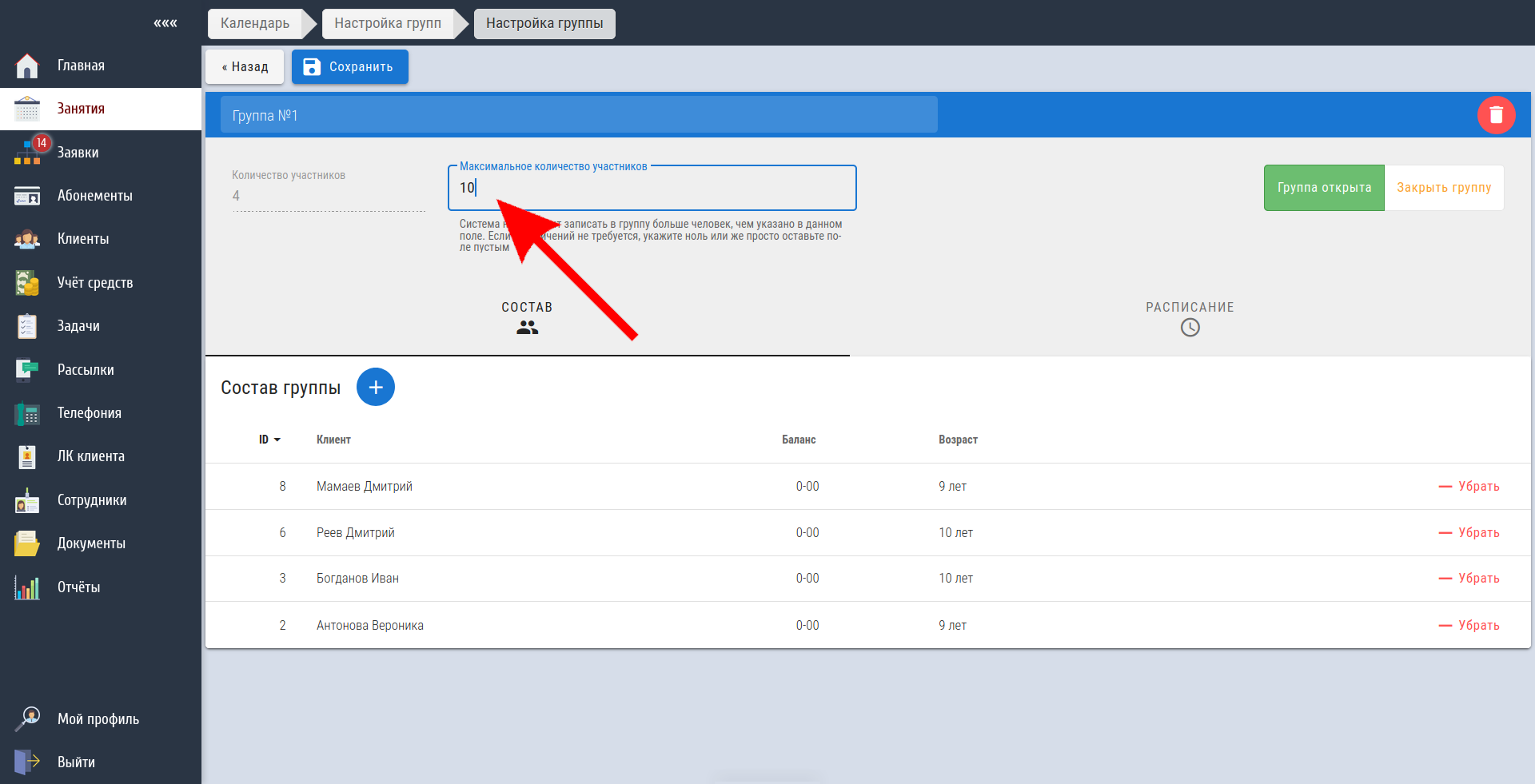Click the ЛК клиента badge icon

click(27, 456)
